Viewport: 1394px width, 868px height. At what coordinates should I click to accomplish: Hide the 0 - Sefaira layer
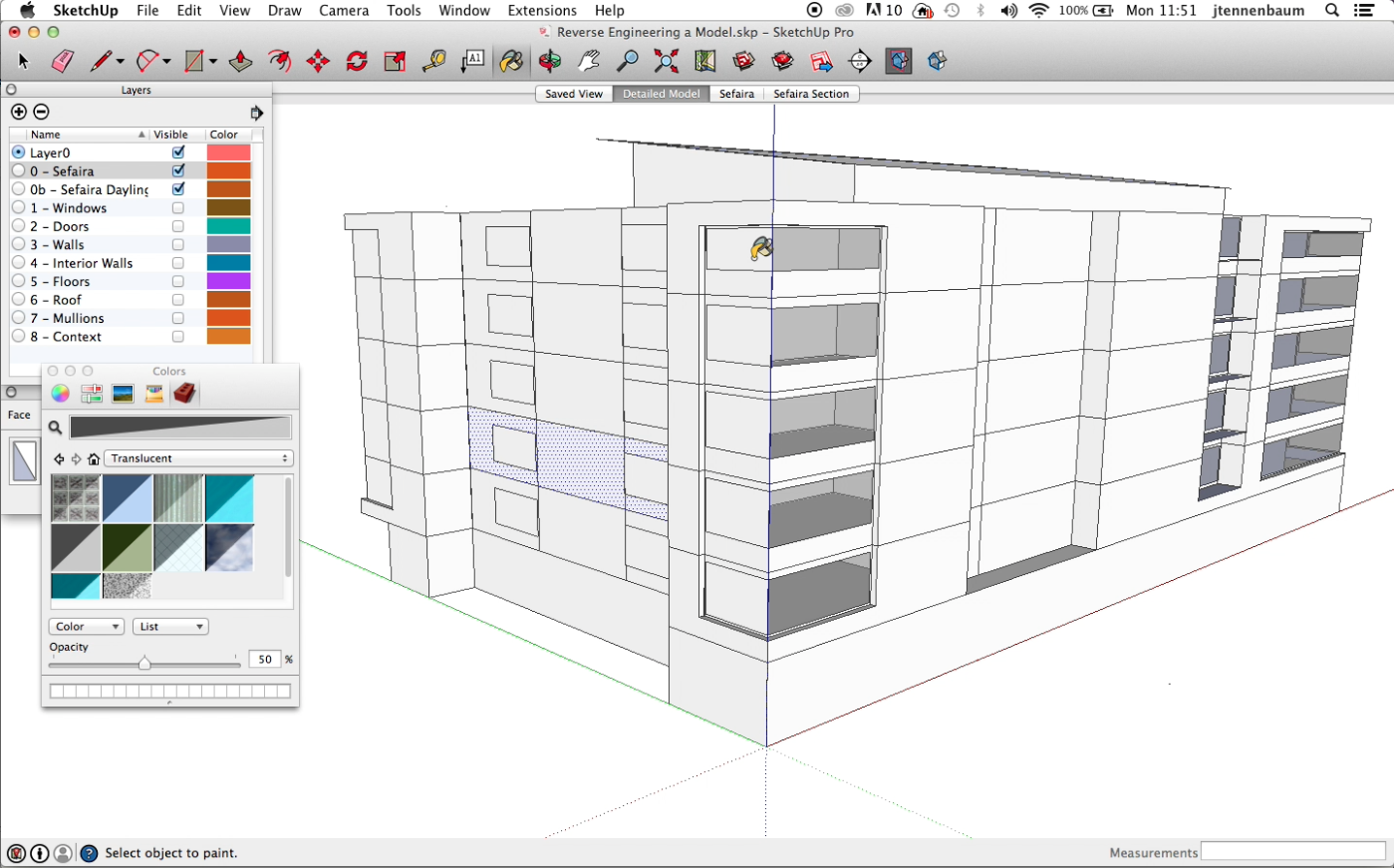[178, 171]
